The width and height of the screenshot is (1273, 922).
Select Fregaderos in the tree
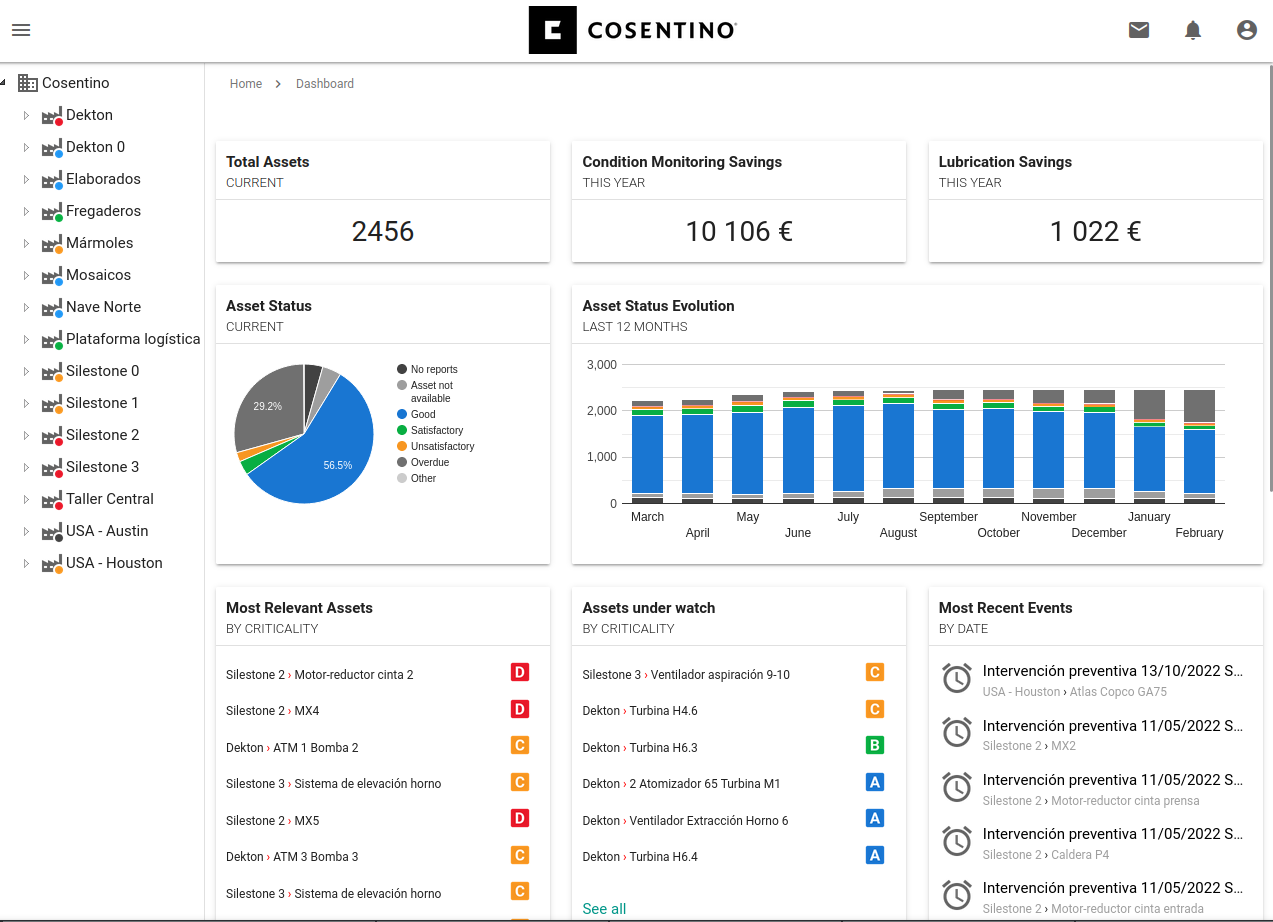[103, 211]
